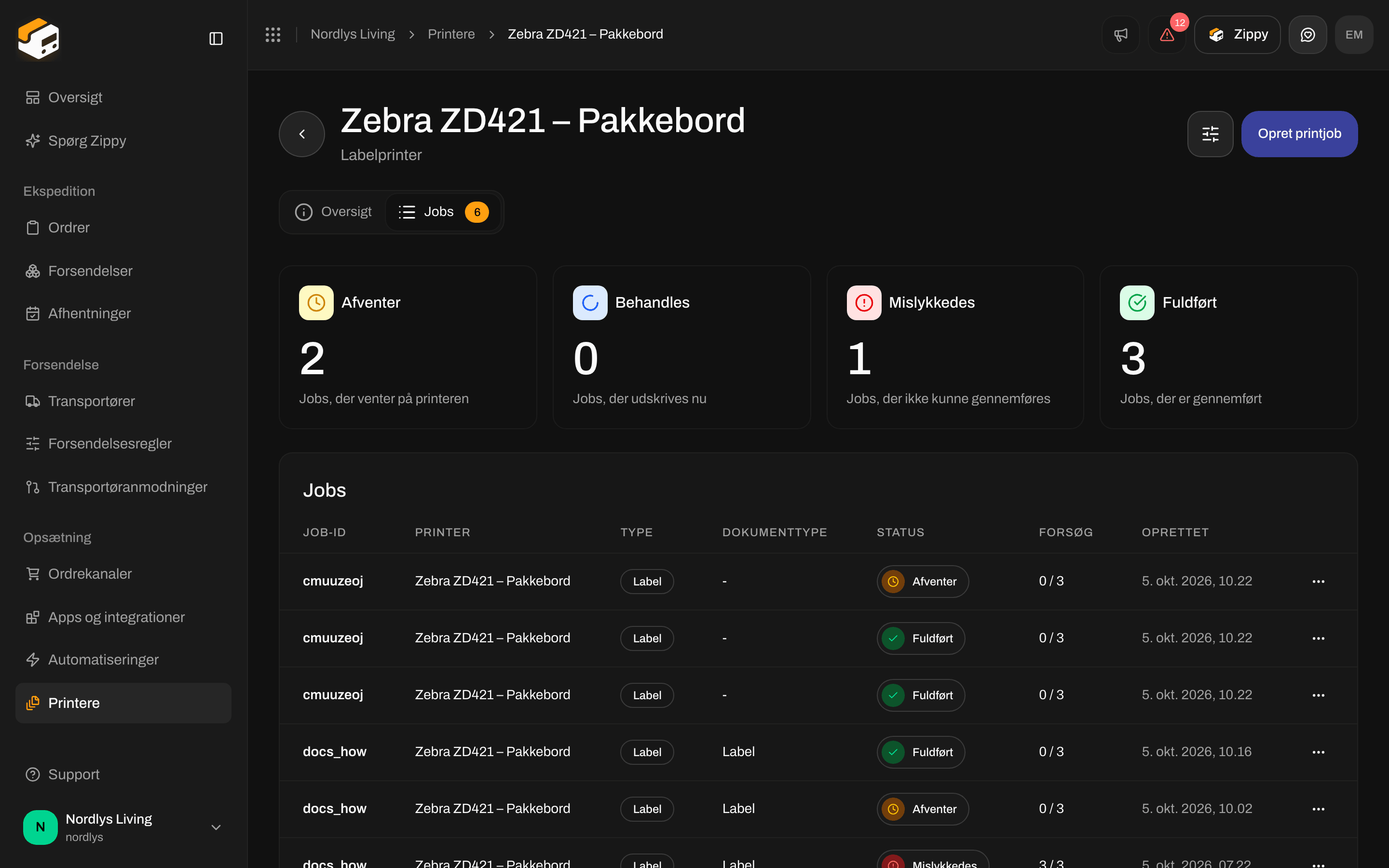The image size is (1389, 868).
Task: Open Ordrer in the sidebar
Action: click(123, 228)
